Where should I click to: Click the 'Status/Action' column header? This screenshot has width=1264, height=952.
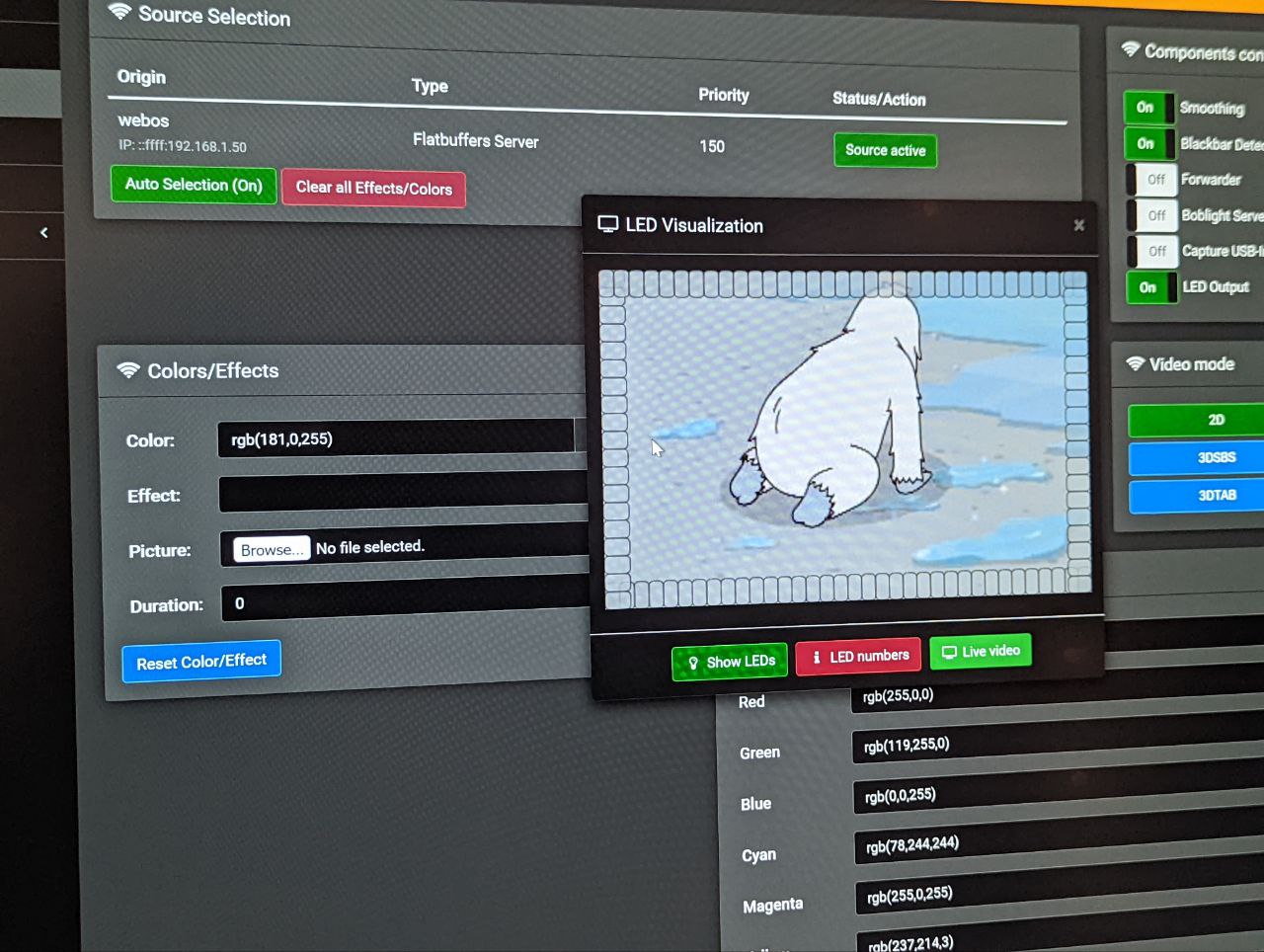coord(879,99)
